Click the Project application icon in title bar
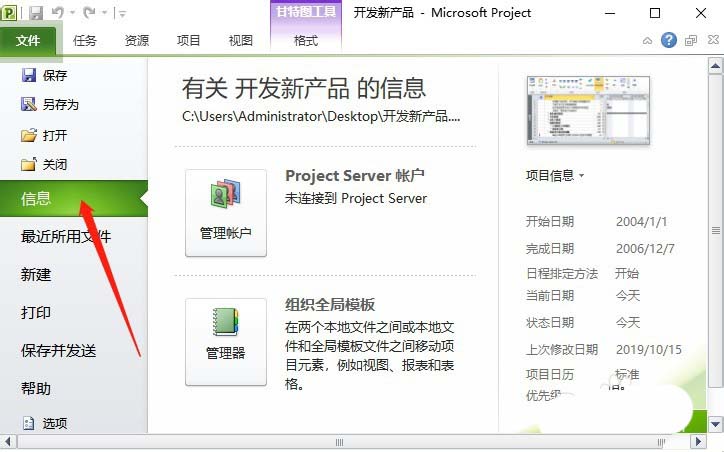724x452 pixels. (9, 12)
